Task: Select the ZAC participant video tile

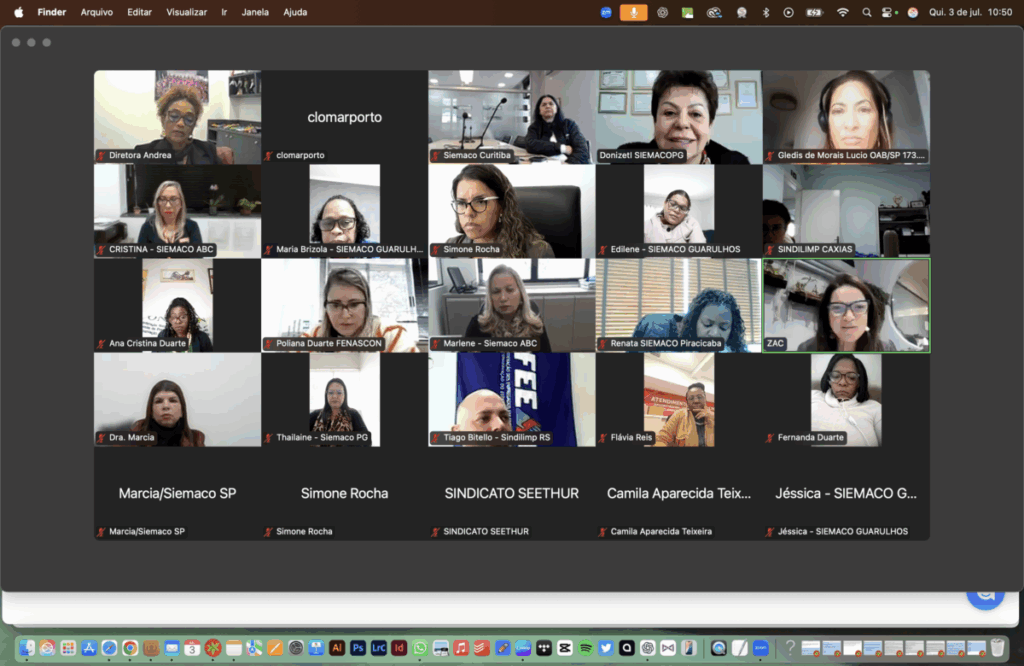Action: click(846, 305)
